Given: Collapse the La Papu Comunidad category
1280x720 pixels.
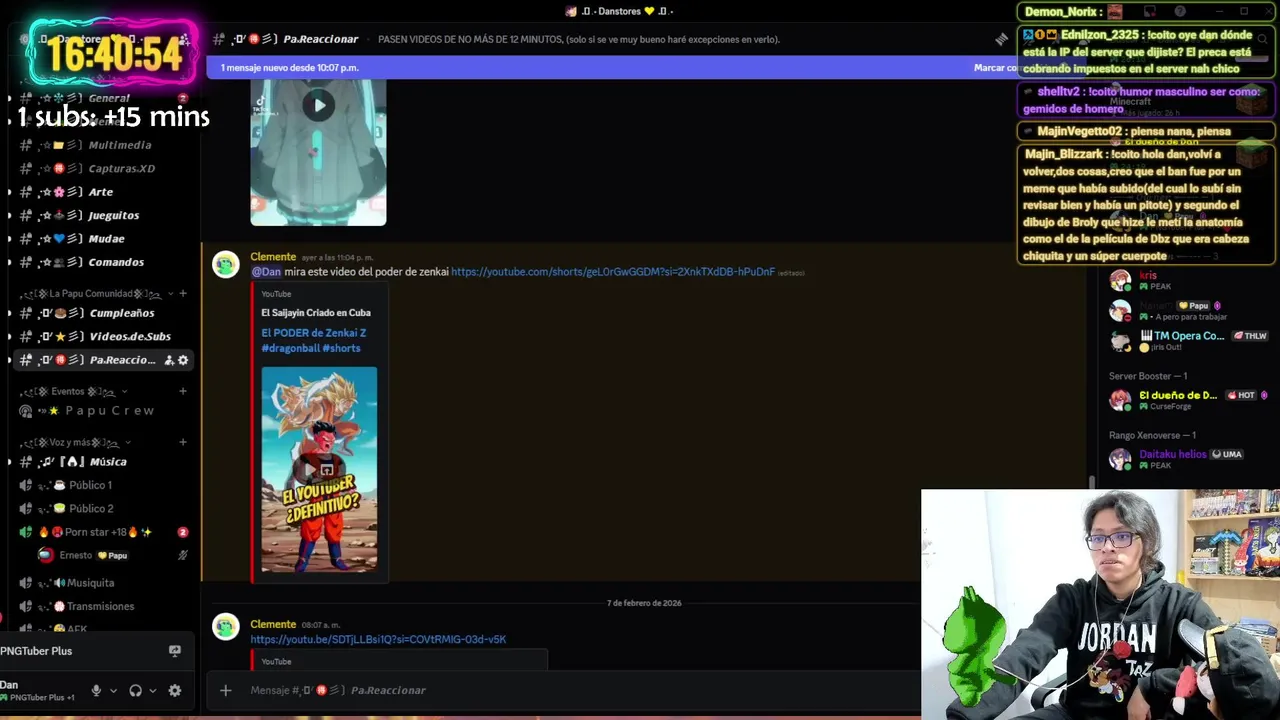Looking at the screenshot, I should coord(95,294).
